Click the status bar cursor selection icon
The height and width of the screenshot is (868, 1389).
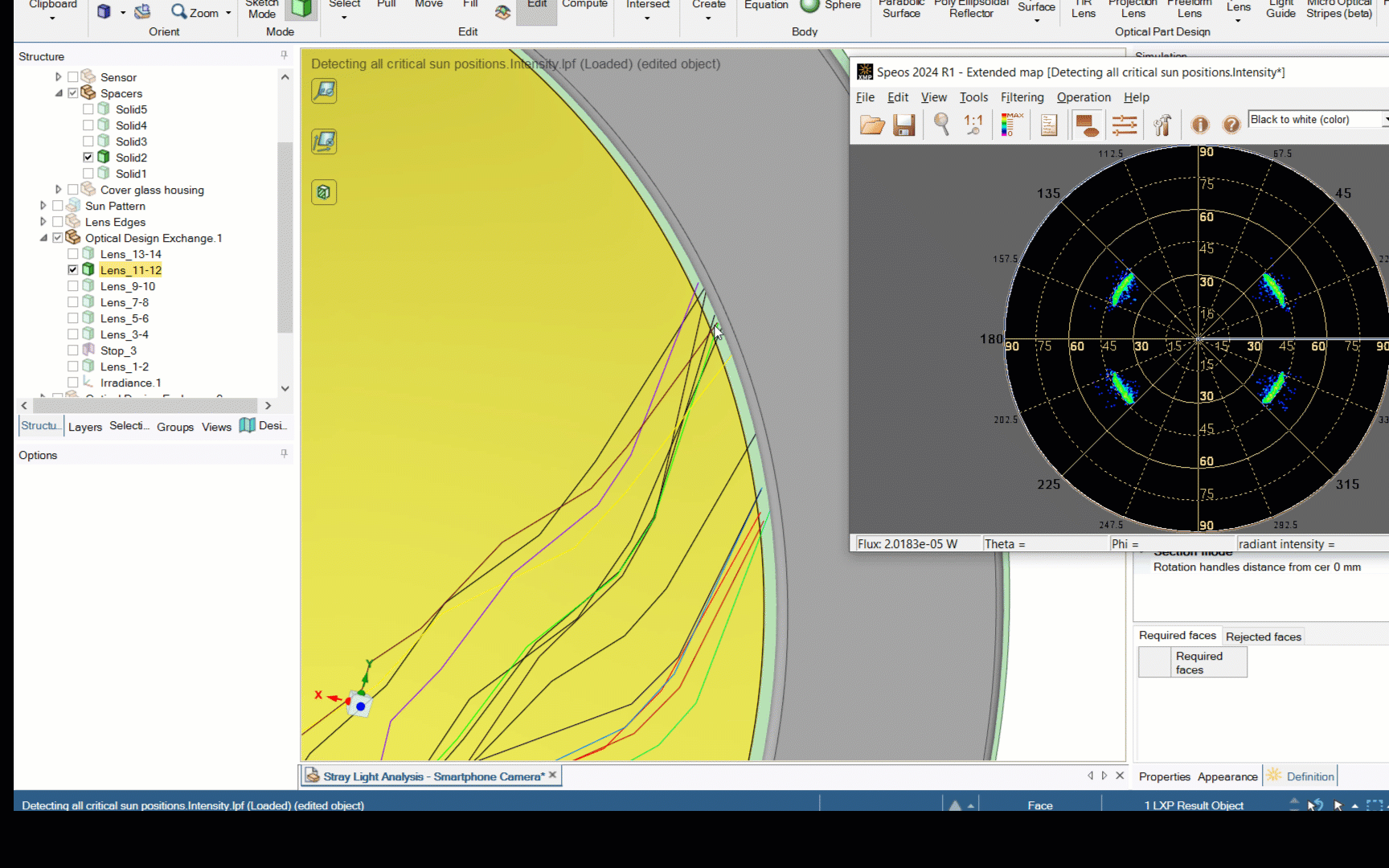coord(1338,805)
